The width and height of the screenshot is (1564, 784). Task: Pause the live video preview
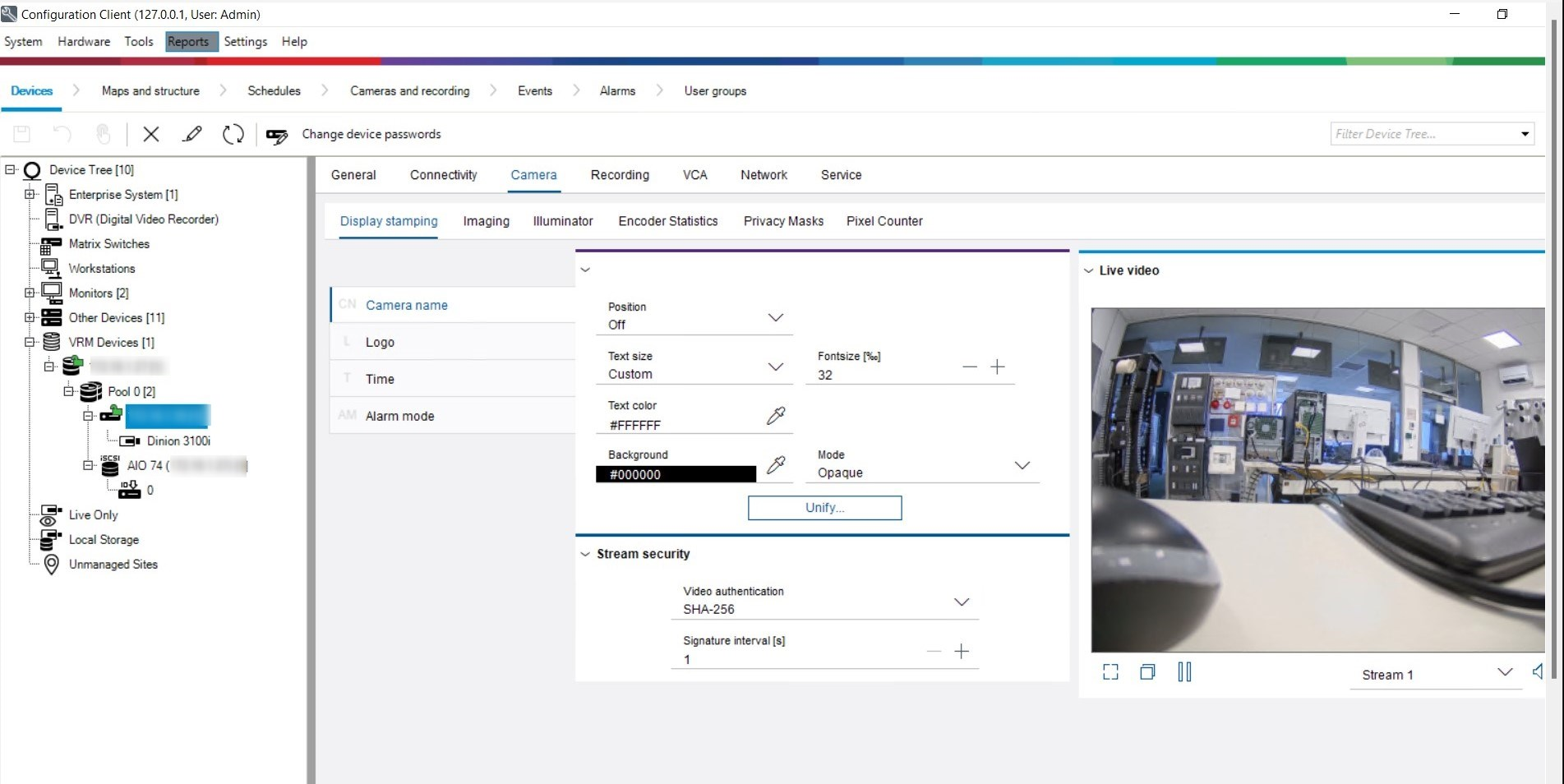(x=1184, y=672)
